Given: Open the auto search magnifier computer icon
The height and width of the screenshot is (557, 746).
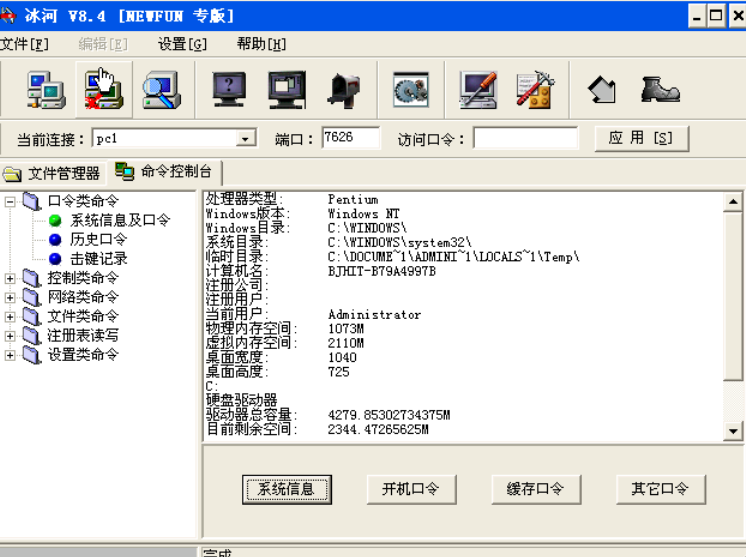Looking at the screenshot, I should point(162,90).
